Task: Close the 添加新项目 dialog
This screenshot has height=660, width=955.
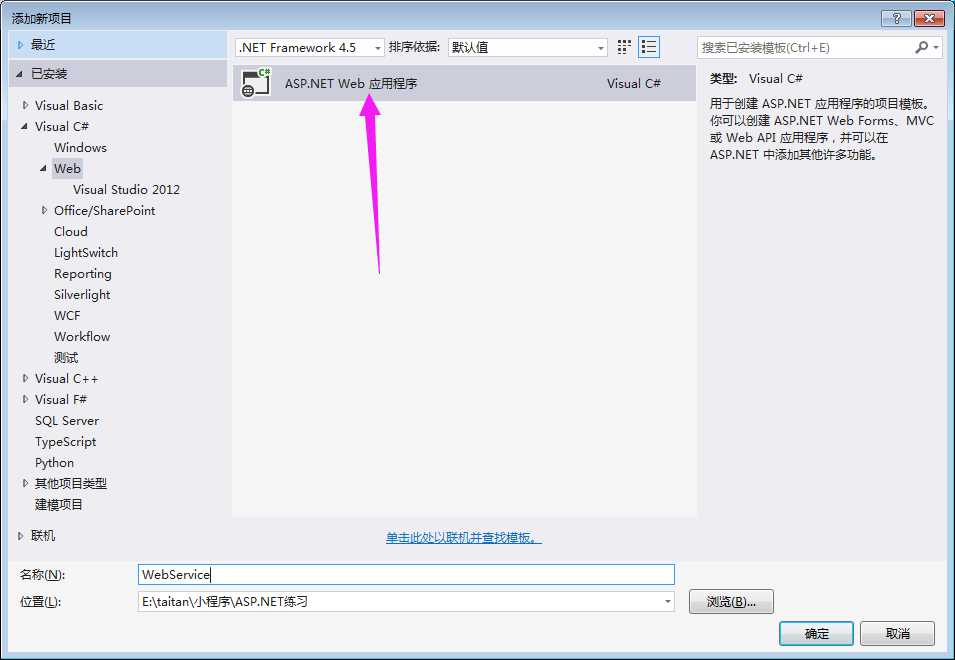Action: click(929, 18)
